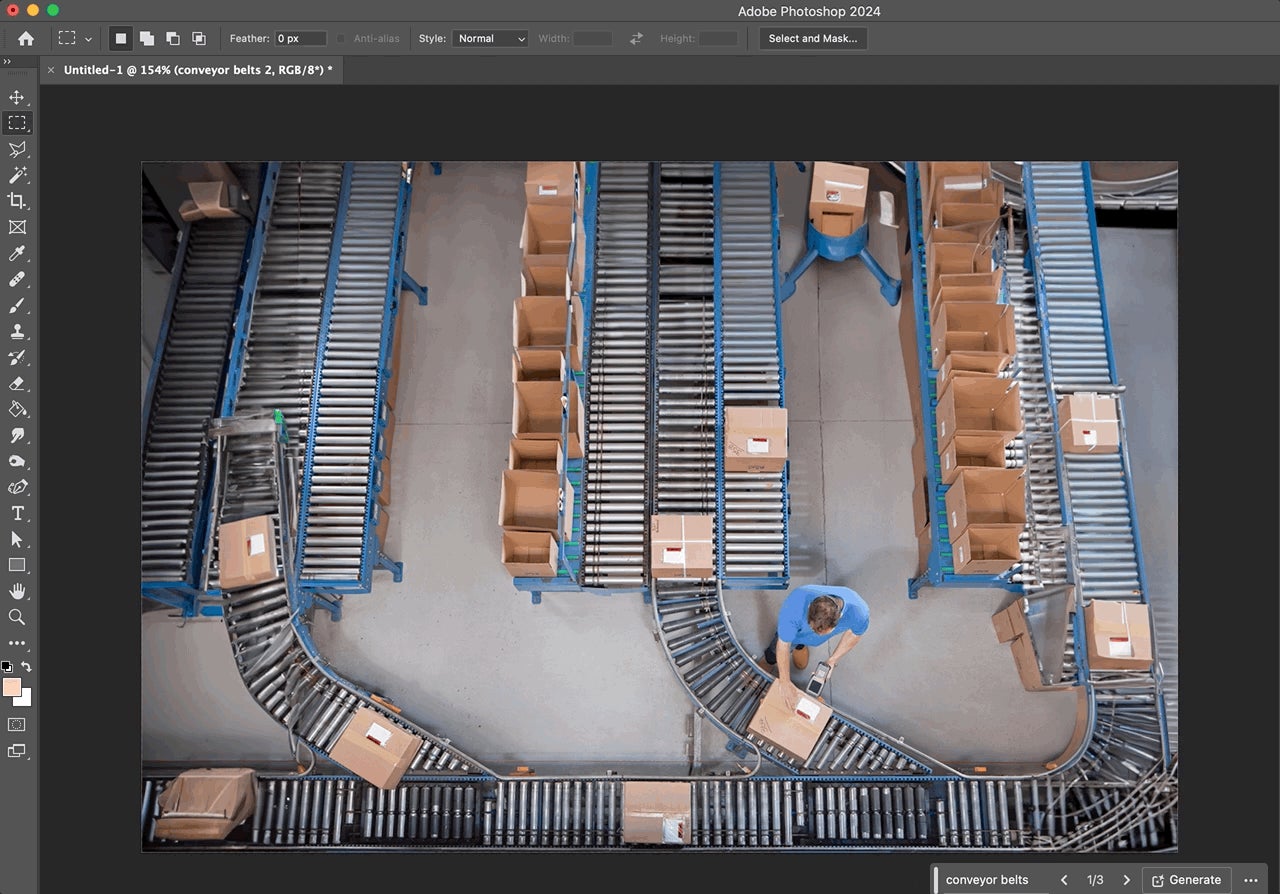This screenshot has width=1280, height=894.
Task: Toggle the Anti-alias checkbox
Action: (341, 38)
